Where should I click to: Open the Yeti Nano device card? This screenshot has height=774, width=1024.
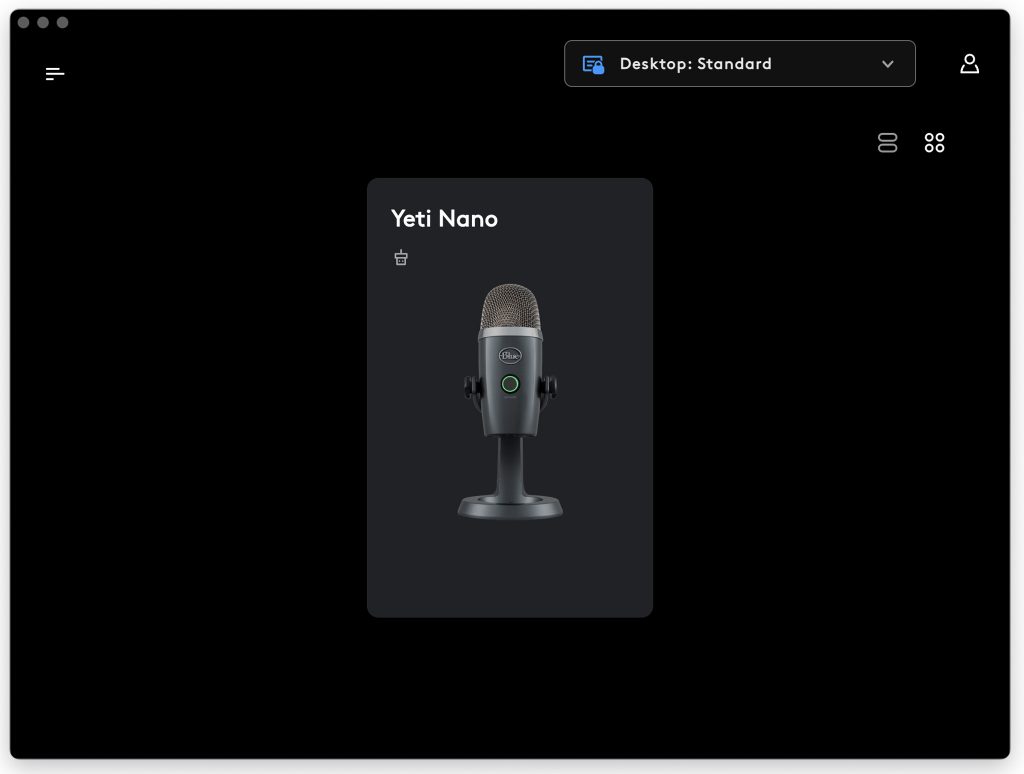point(509,397)
